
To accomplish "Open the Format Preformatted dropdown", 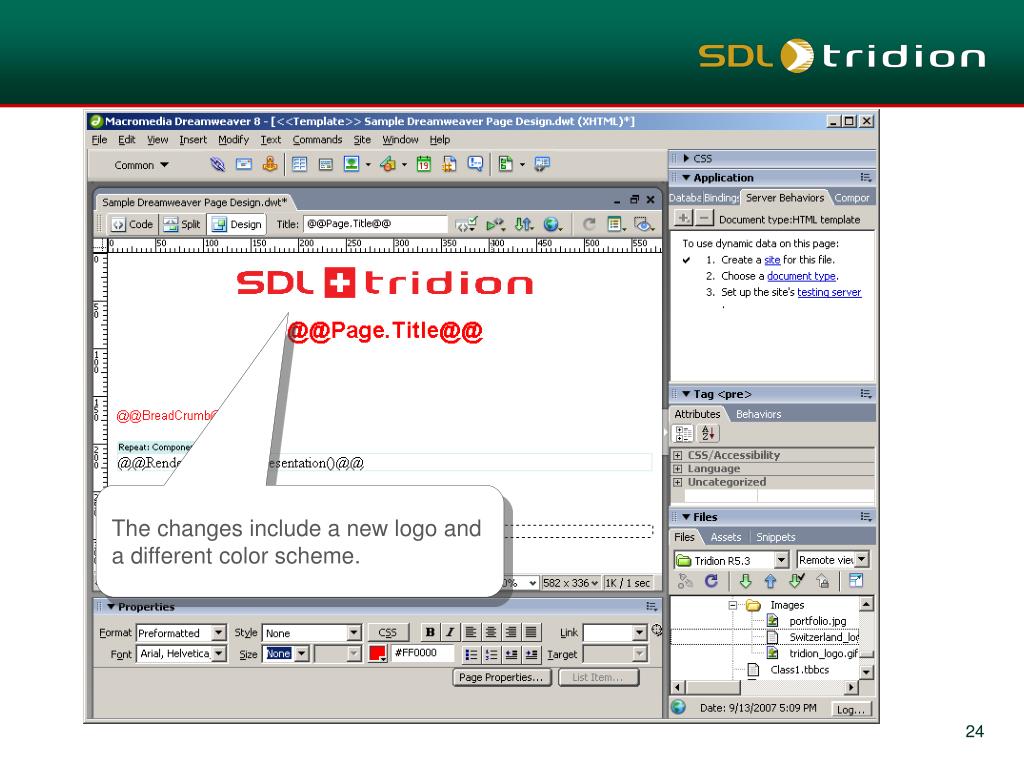I will (x=219, y=633).
